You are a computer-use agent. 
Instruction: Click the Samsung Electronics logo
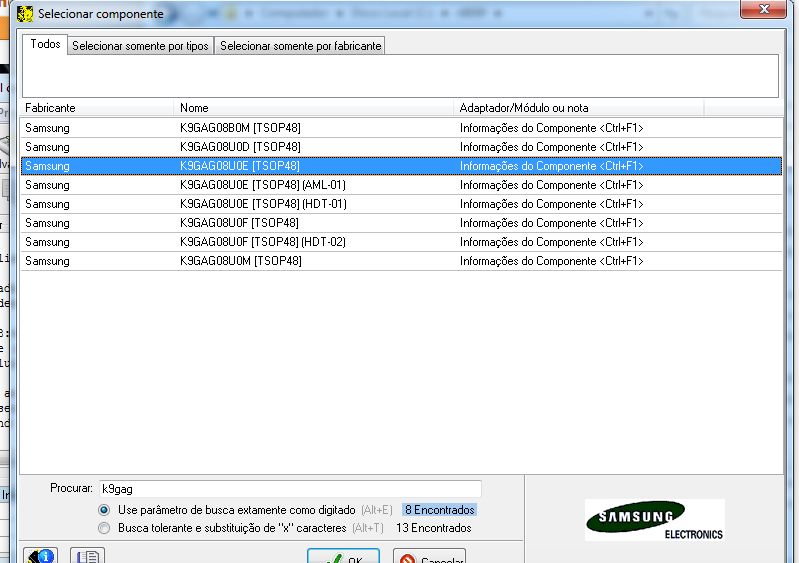pyautogui.click(x=654, y=520)
